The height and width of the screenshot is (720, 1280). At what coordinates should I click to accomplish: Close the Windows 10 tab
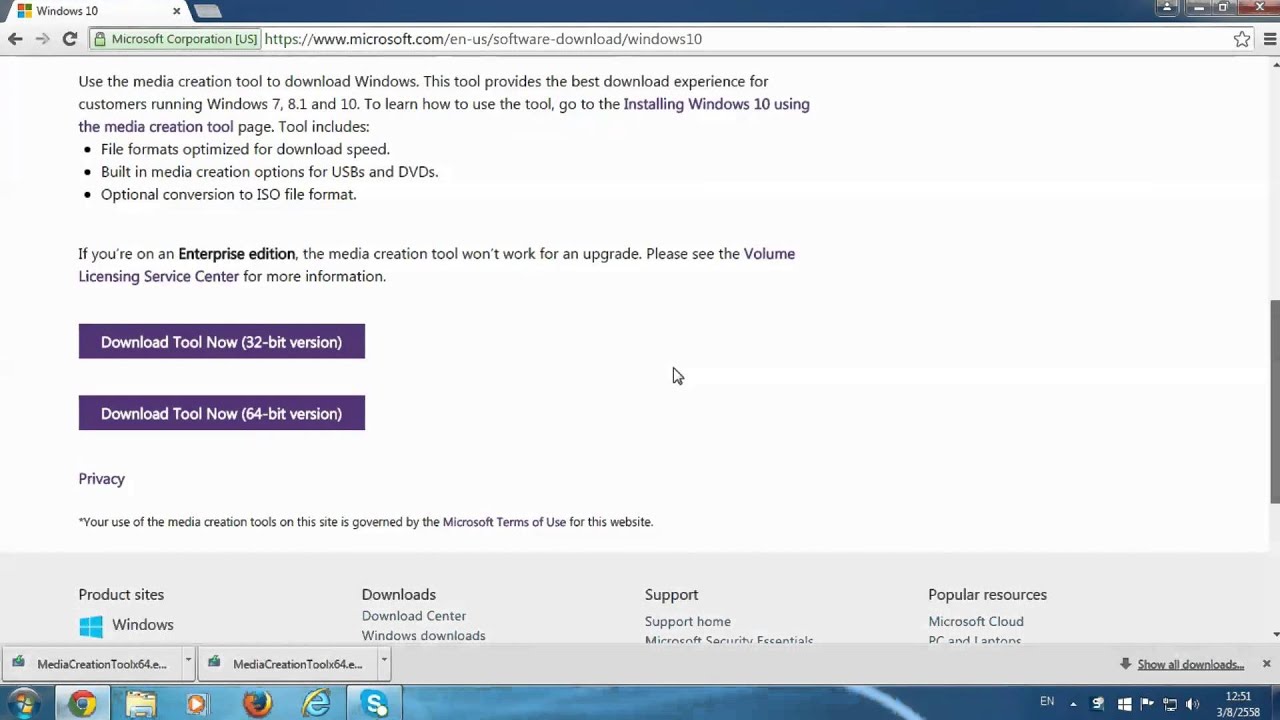177,11
